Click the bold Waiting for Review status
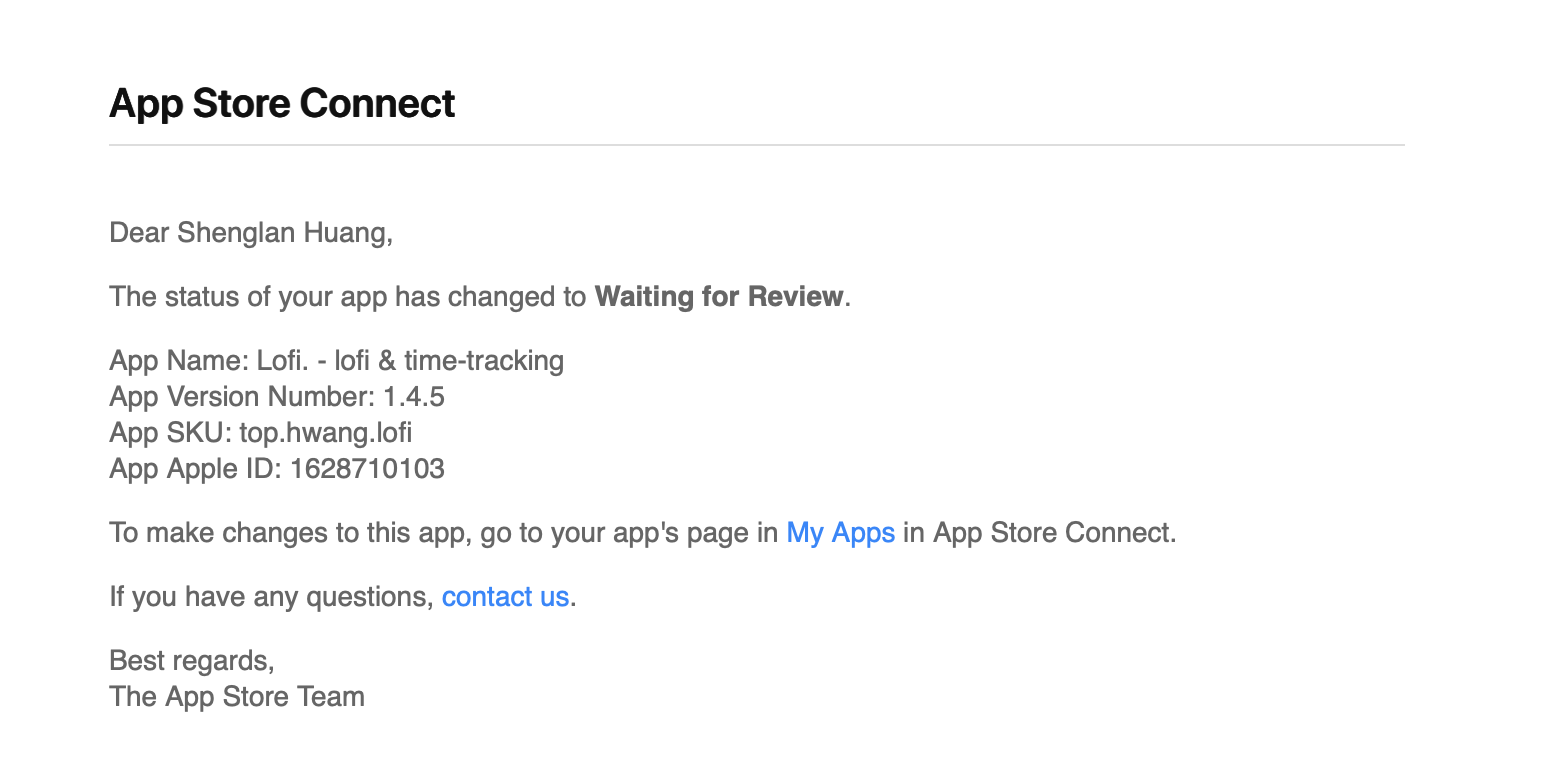Image resolution: width=1558 pixels, height=770 pixels. coord(719,297)
